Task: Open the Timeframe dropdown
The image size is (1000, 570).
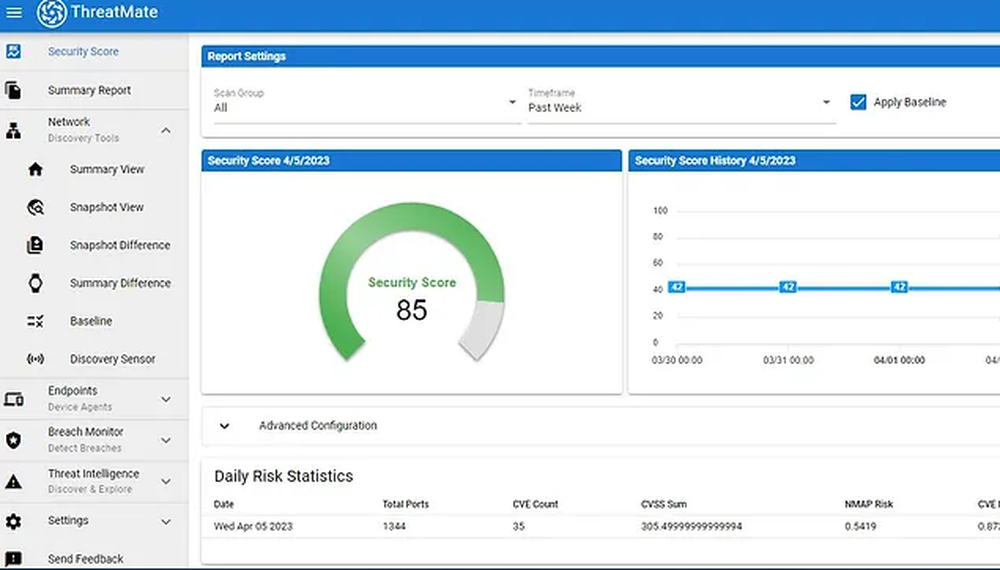Action: (680, 102)
